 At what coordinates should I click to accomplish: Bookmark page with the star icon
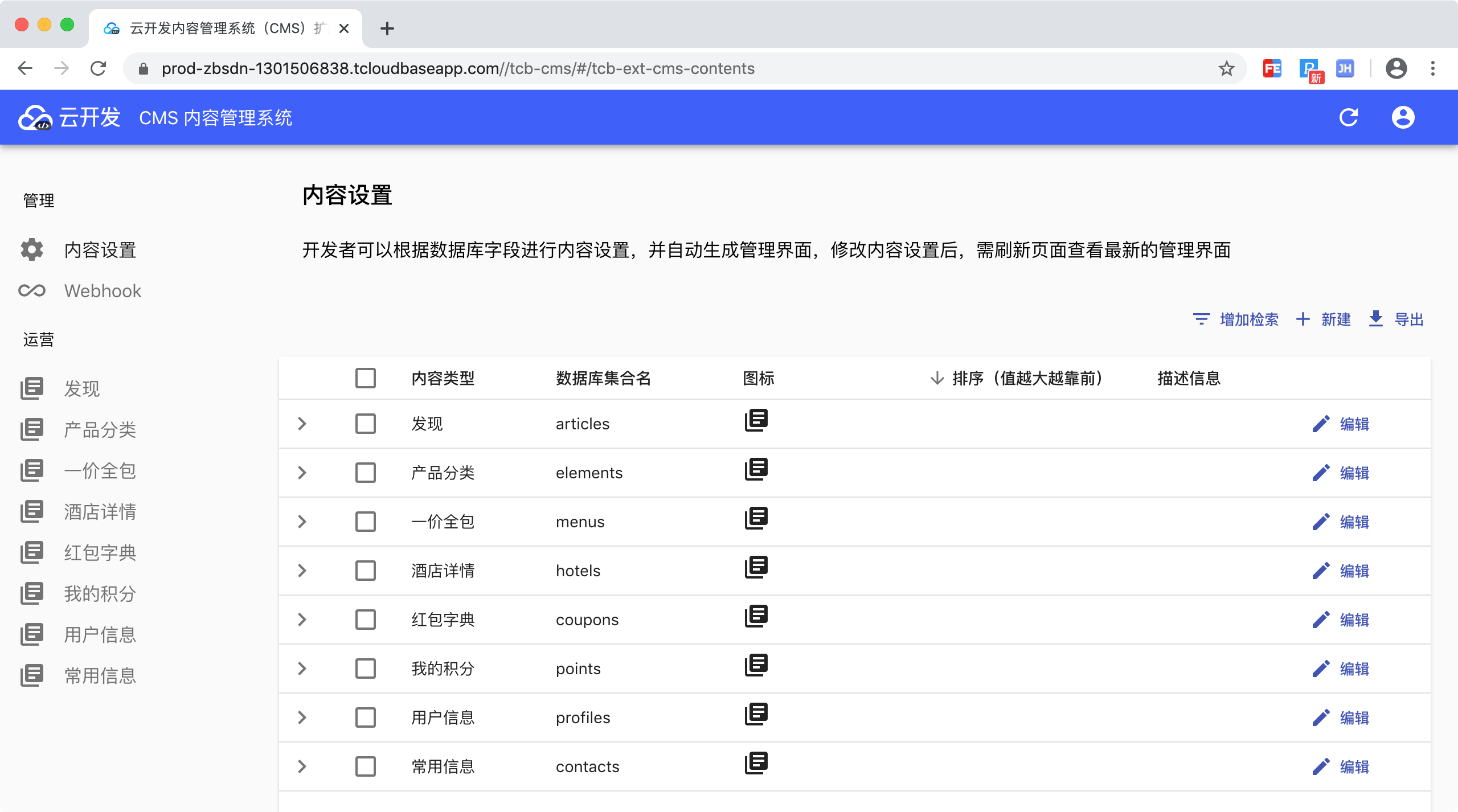click(1226, 69)
